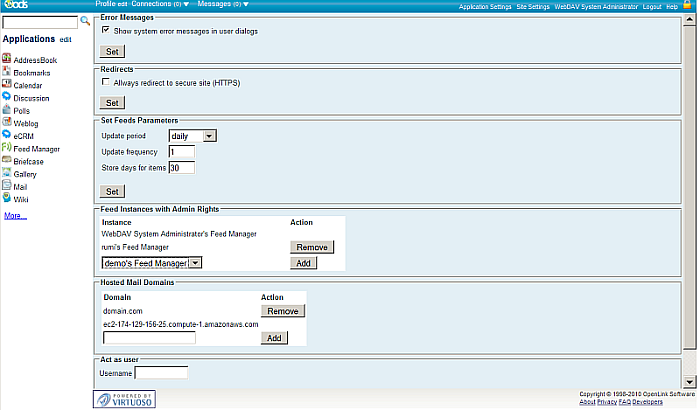Click the Powered by Virtuoso logo
This screenshot has height=410, width=700.
pyautogui.click(x=124, y=399)
